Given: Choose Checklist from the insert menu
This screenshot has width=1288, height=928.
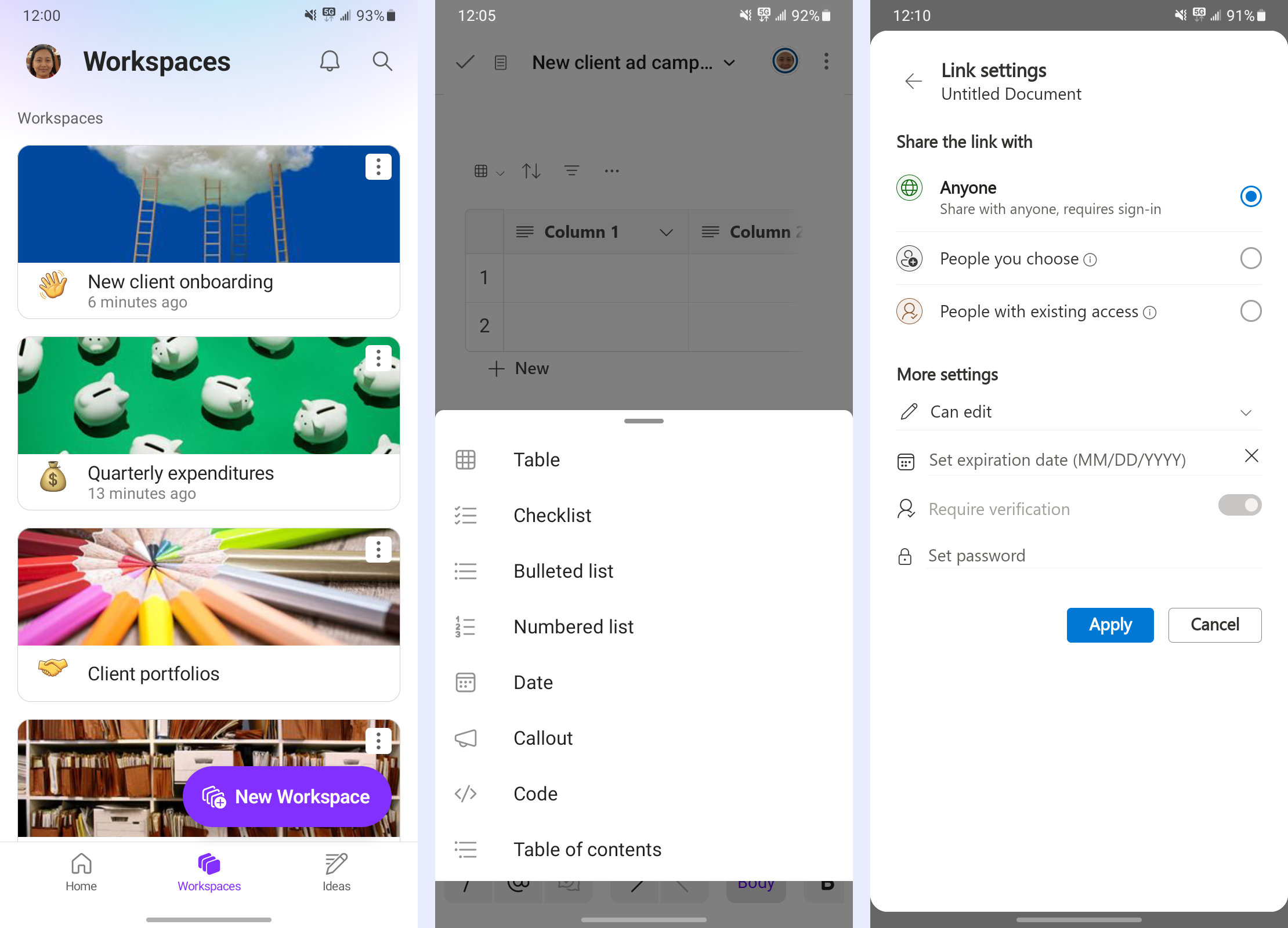Looking at the screenshot, I should pyautogui.click(x=552, y=515).
